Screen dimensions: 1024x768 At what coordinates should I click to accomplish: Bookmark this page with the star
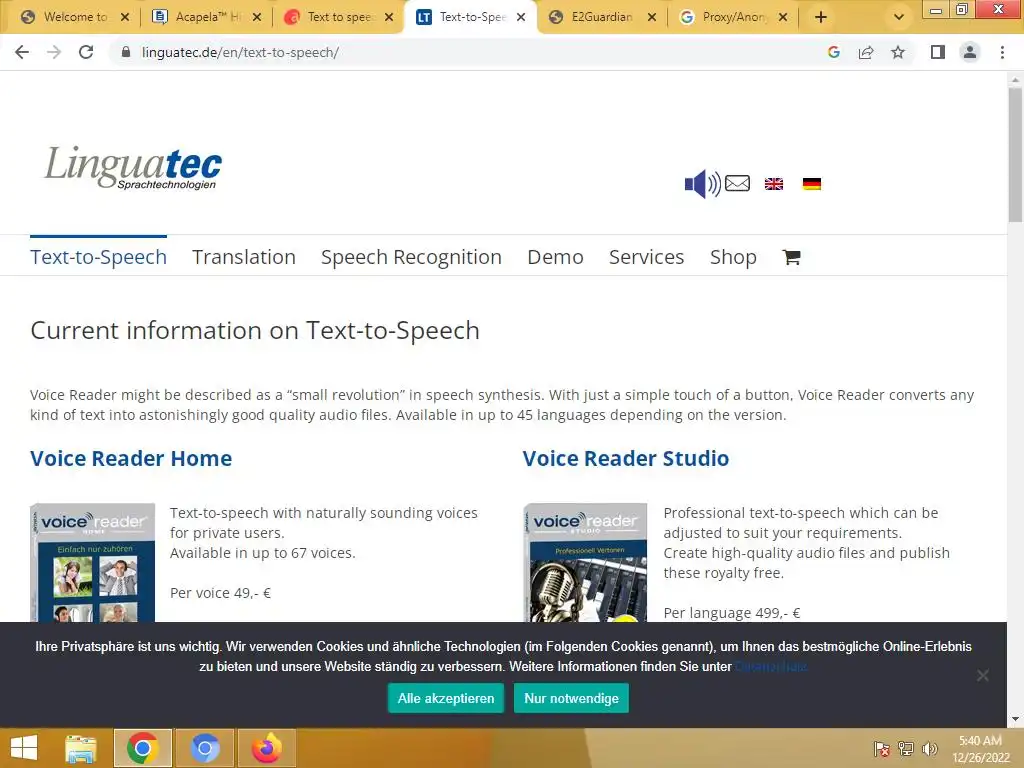[x=898, y=52]
